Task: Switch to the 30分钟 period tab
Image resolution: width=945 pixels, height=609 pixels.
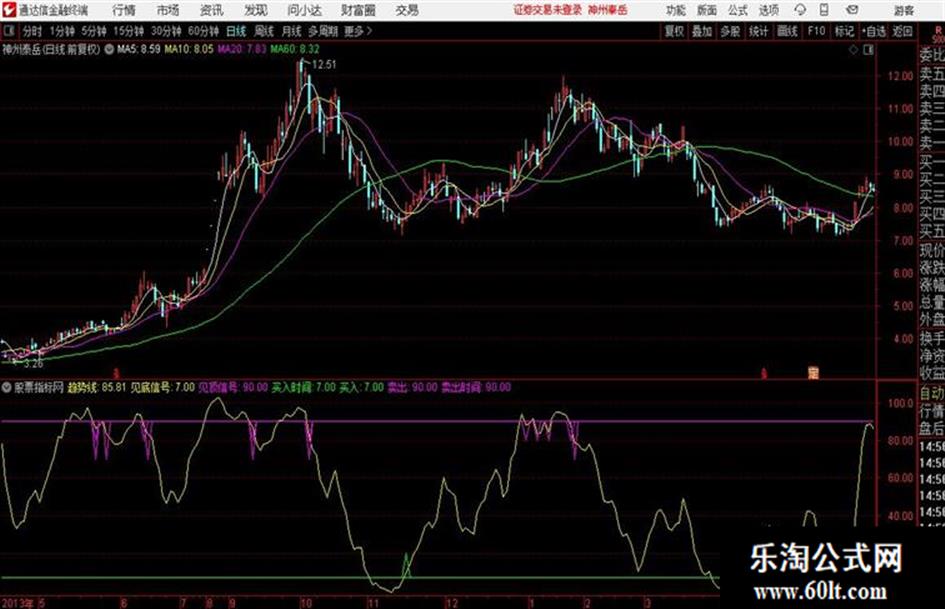Action: [166, 31]
